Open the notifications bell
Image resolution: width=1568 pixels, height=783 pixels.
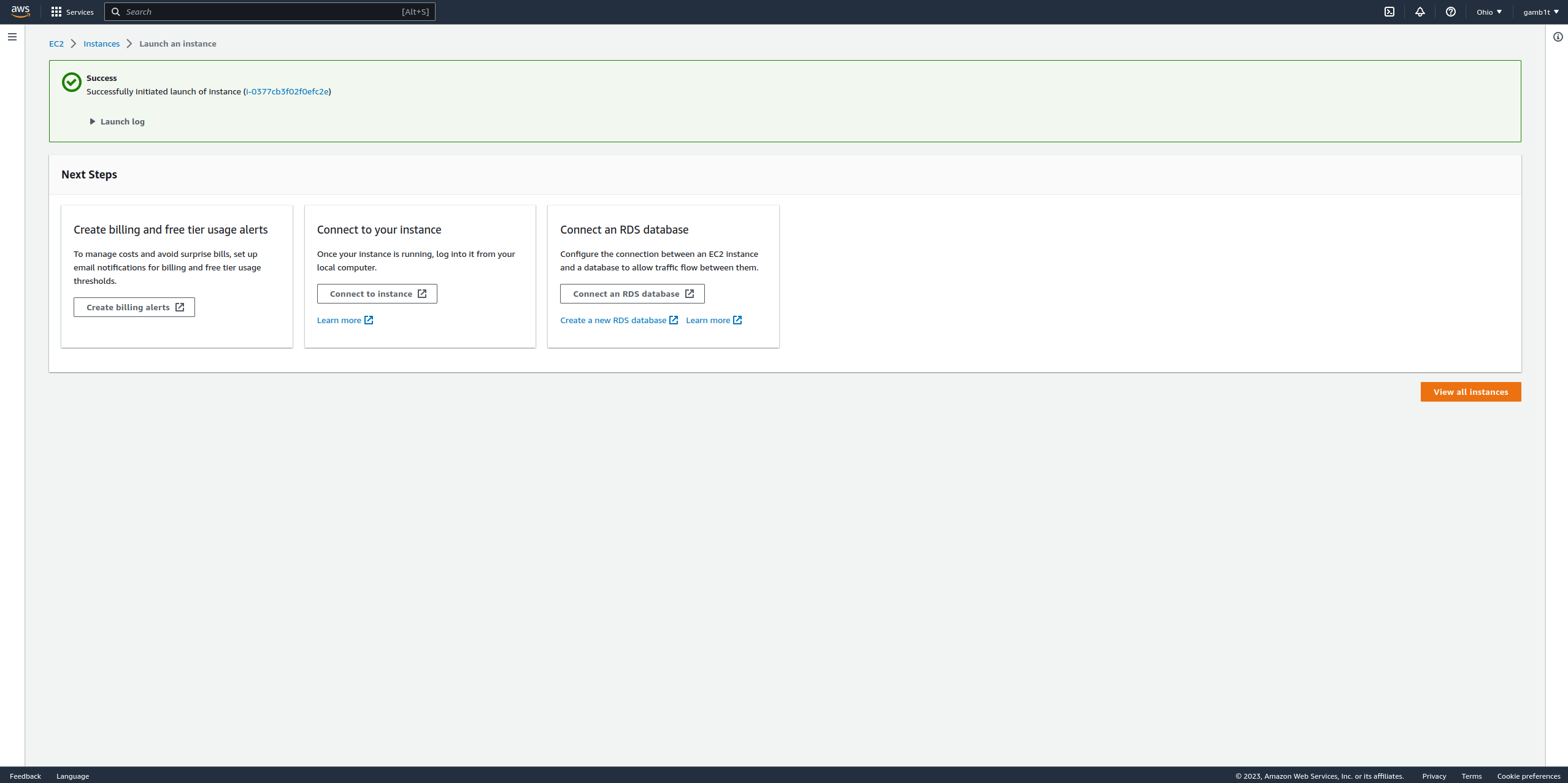pyautogui.click(x=1420, y=12)
